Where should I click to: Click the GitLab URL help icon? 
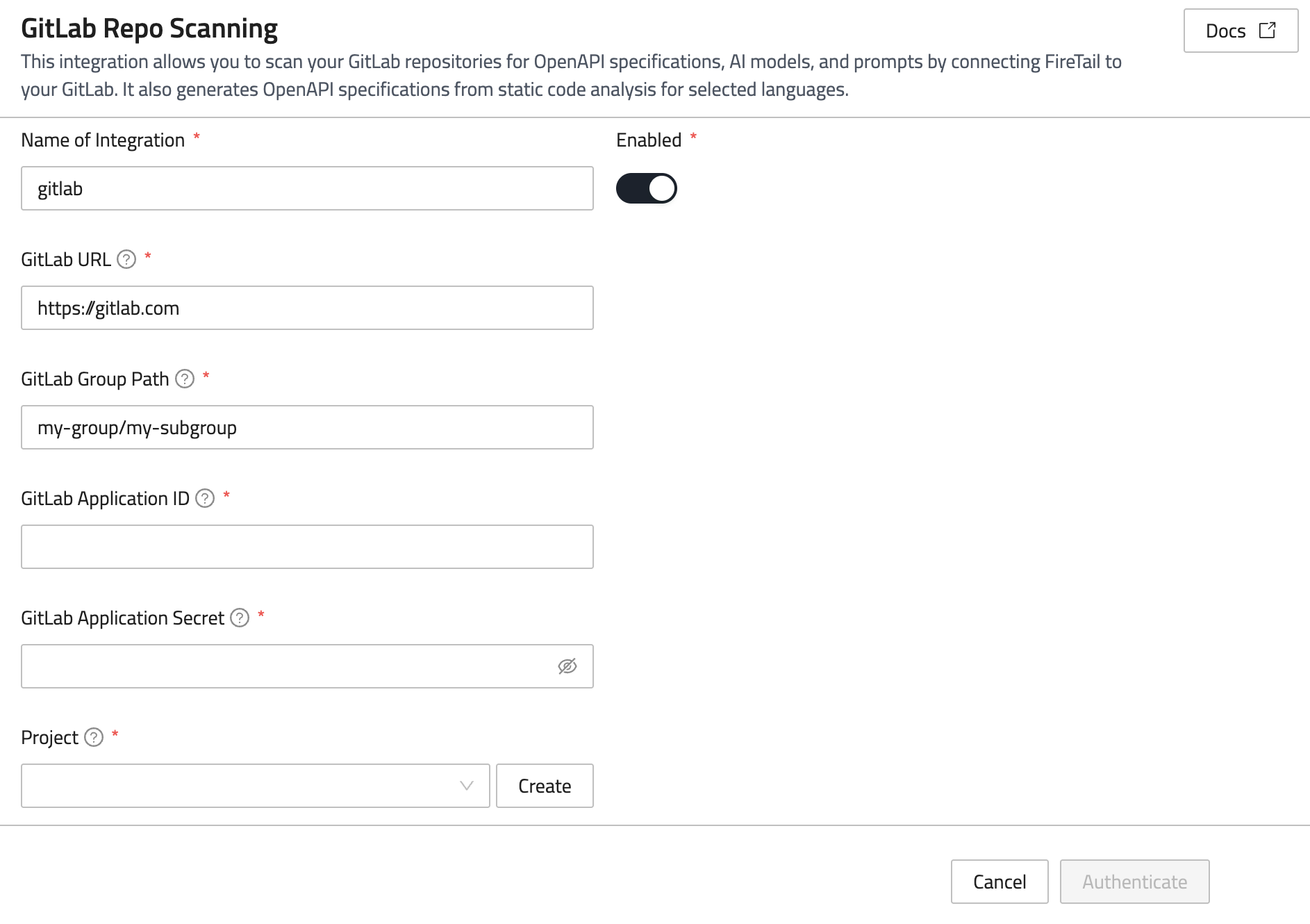click(126, 260)
